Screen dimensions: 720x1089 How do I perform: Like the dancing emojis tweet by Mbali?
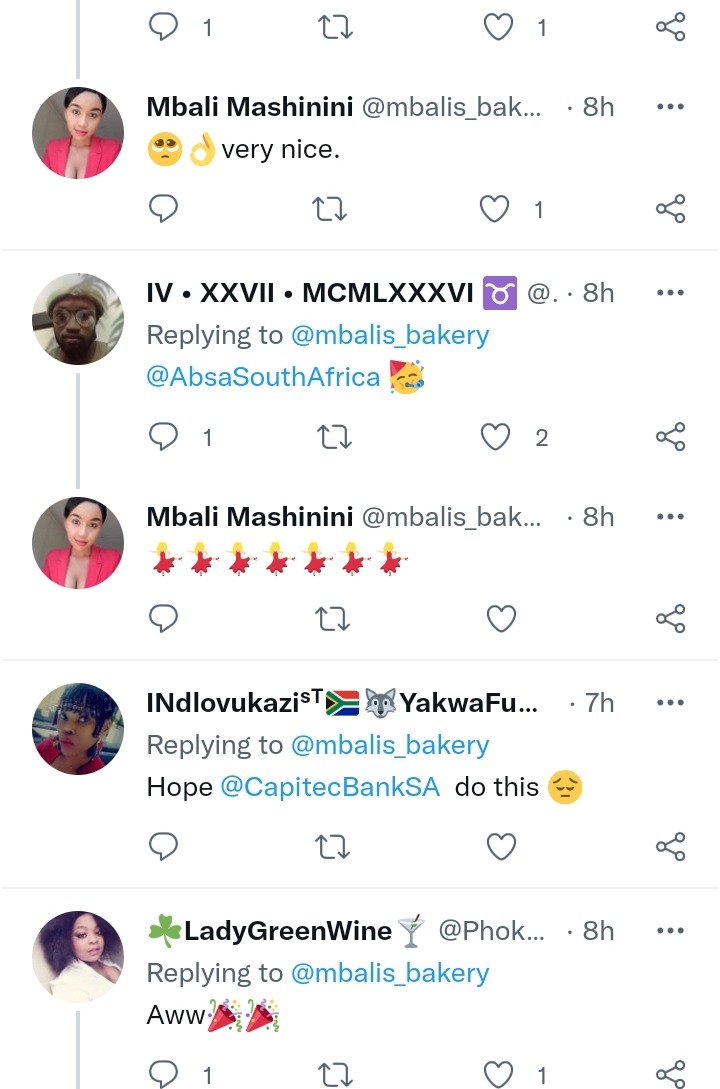(x=500, y=619)
